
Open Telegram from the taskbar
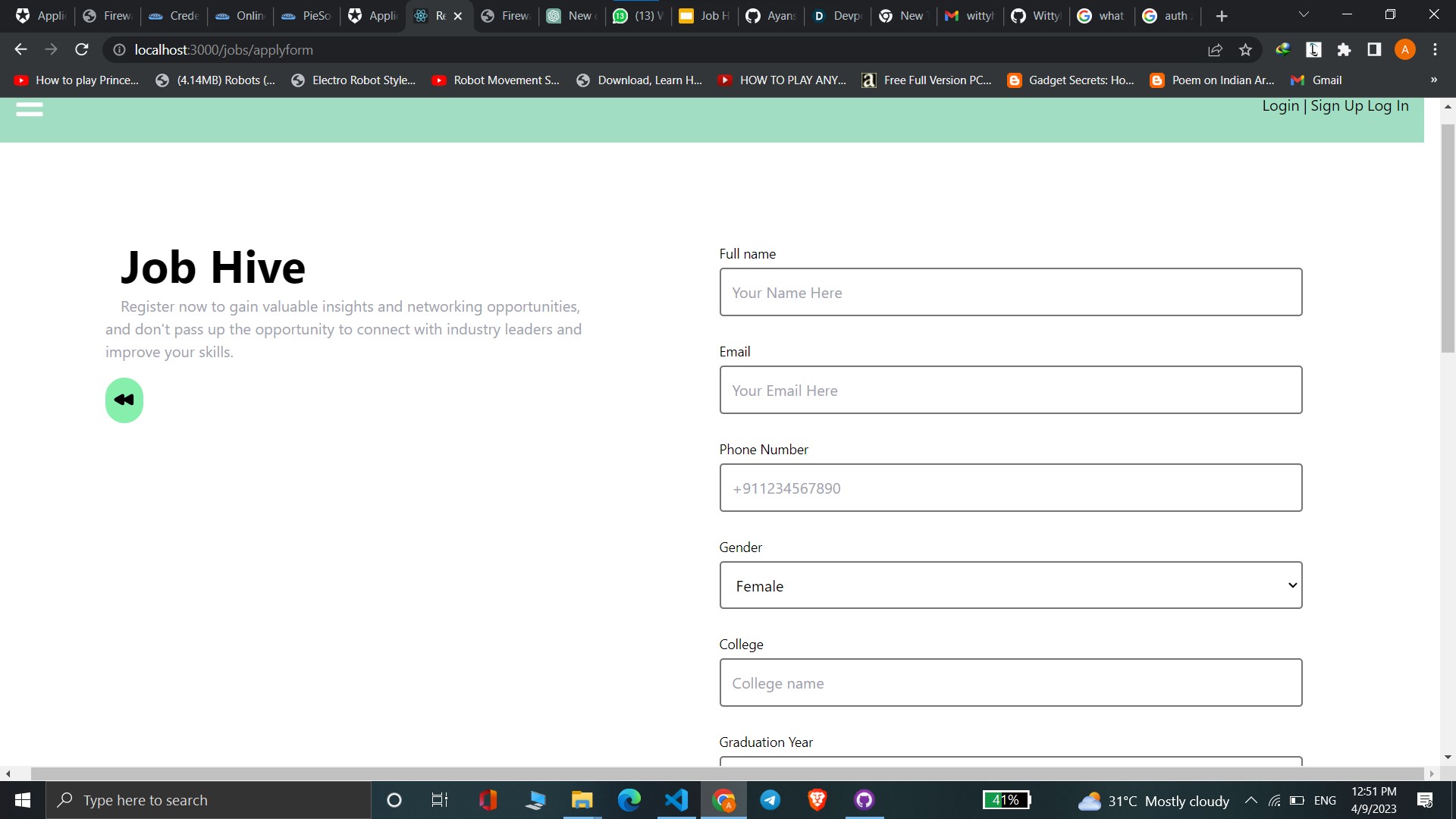770,800
